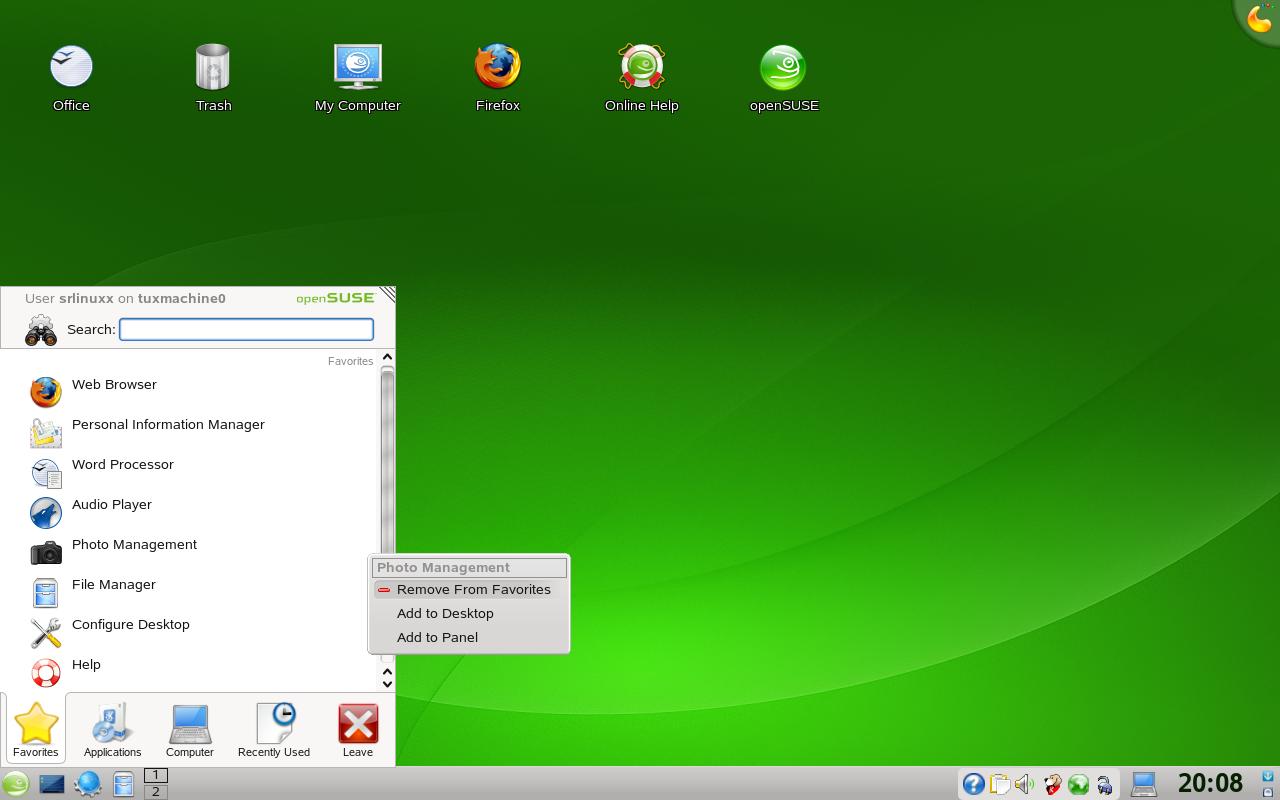Switch to the Applications tab
The image size is (1280, 800).
point(111,727)
